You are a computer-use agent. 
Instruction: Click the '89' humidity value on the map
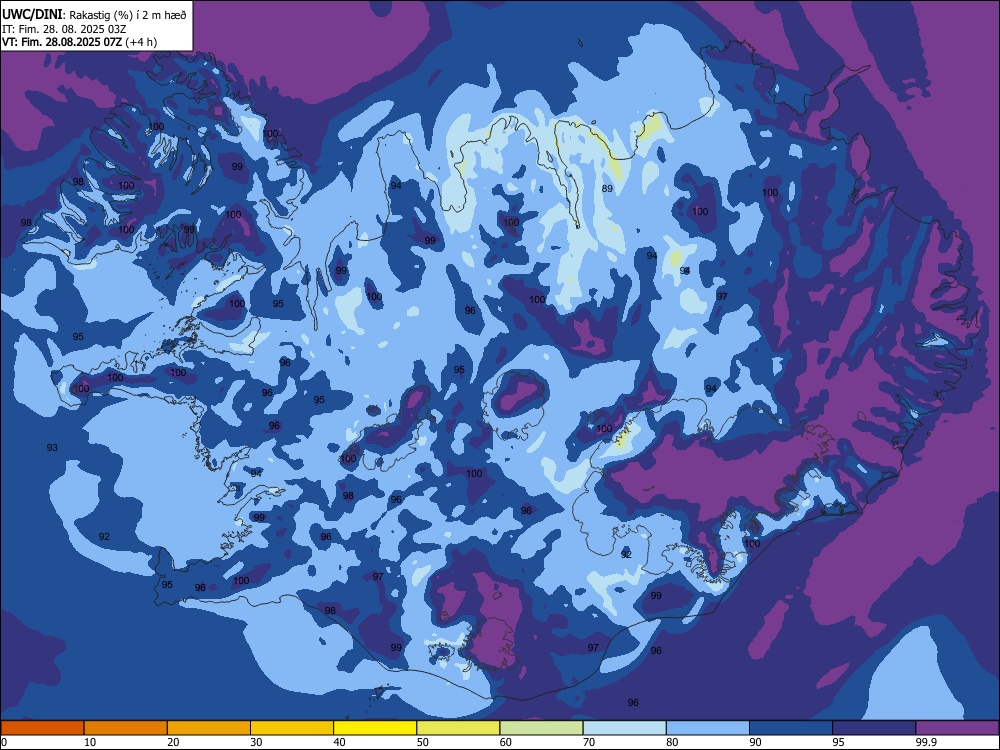pos(607,189)
